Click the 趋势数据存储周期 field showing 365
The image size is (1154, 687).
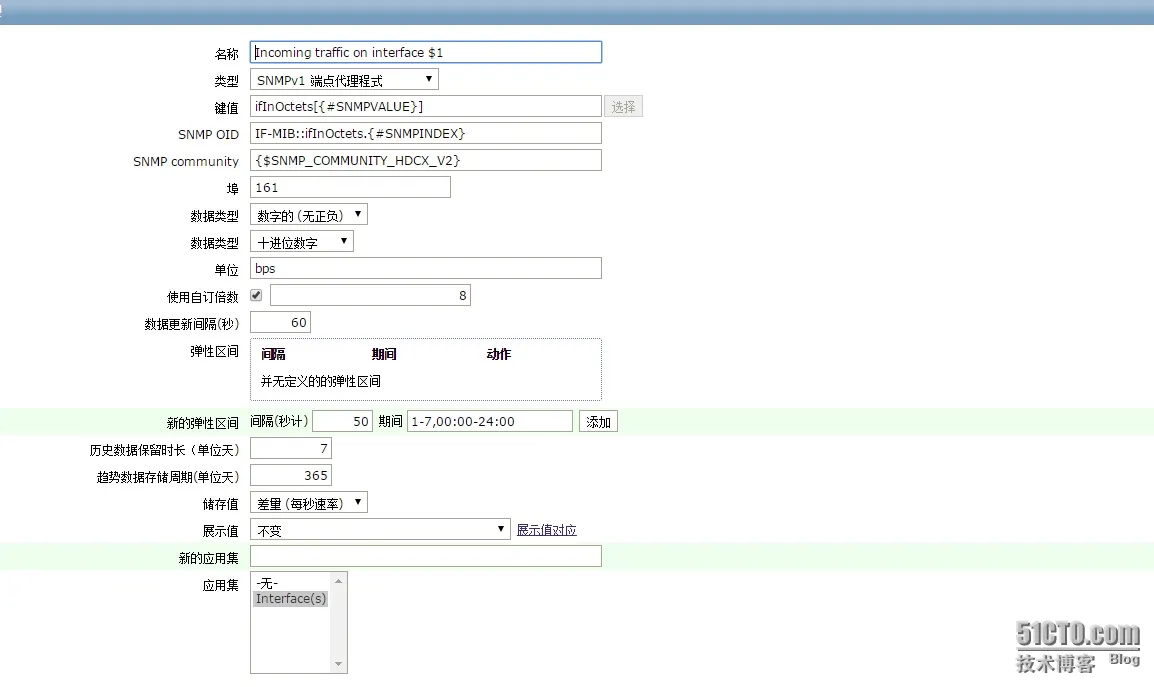291,476
